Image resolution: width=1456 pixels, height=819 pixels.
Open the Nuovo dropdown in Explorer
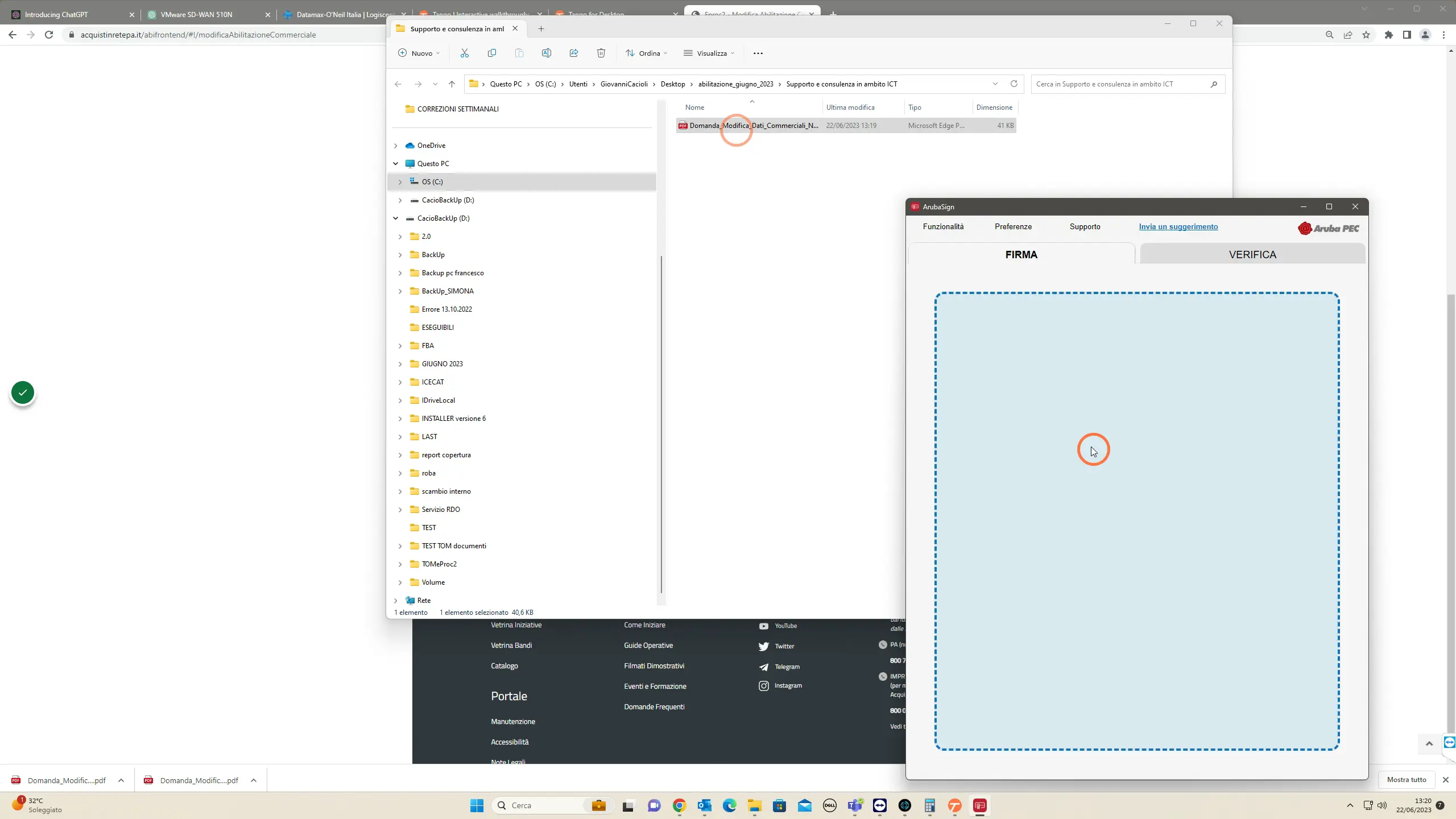[x=419, y=53]
